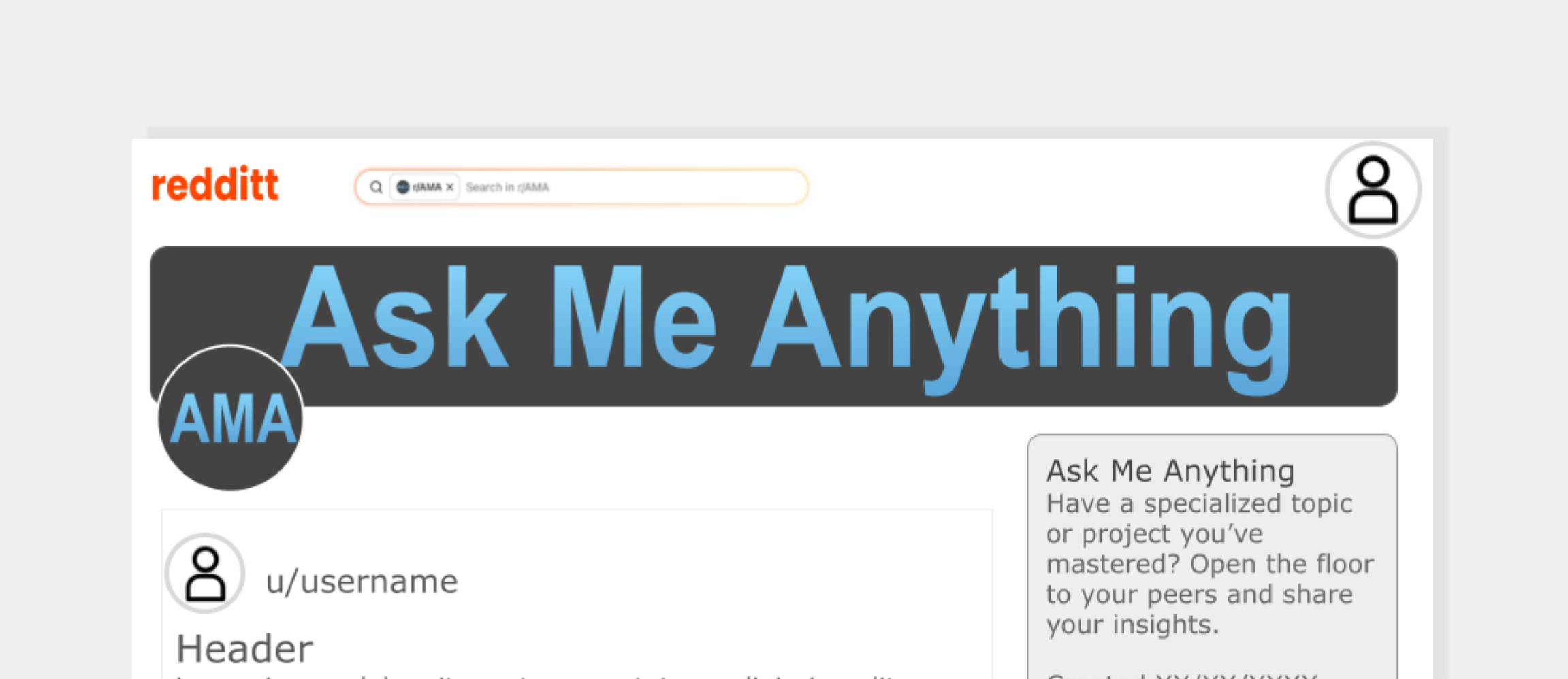Go home via the redditt logo
This screenshot has width=1568, height=679.
point(214,184)
